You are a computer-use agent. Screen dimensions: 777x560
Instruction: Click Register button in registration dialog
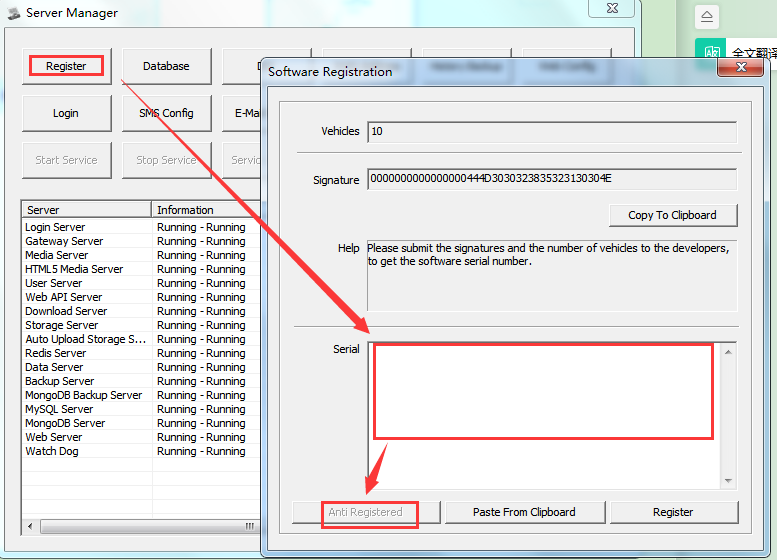point(673,512)
